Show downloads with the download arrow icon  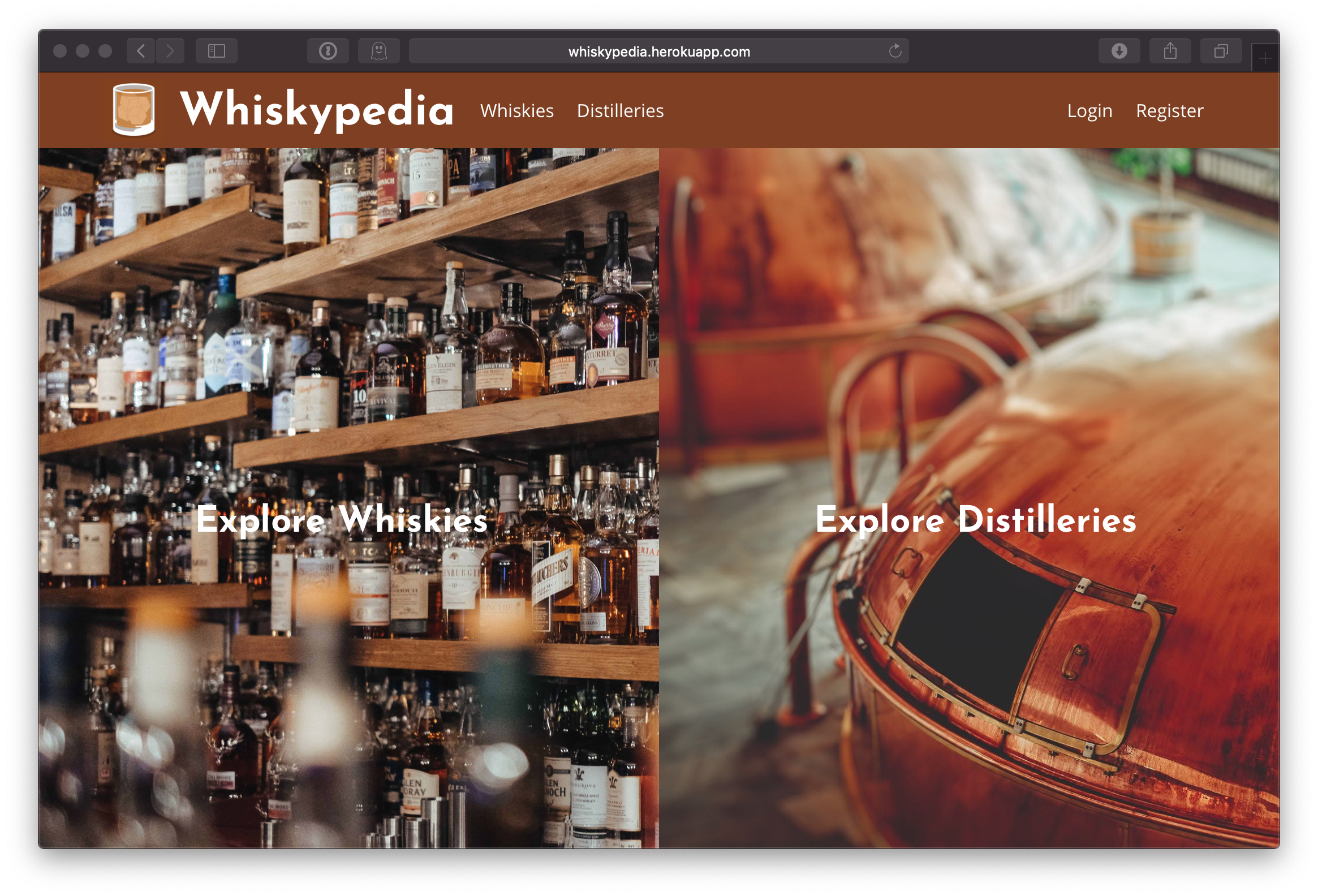[1119, 51]
